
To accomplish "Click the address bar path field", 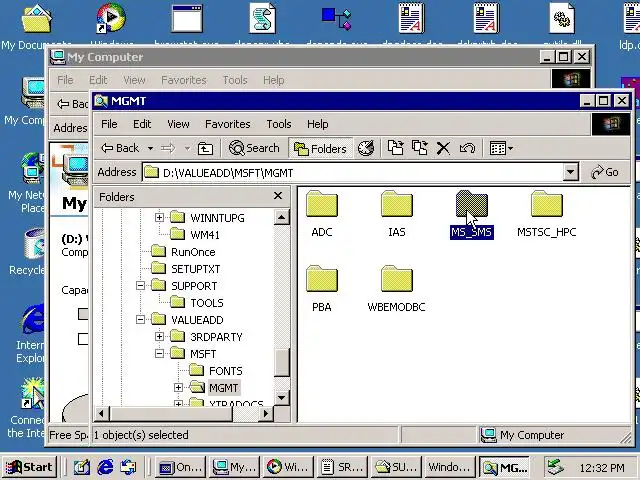I will tap(353, 173).
